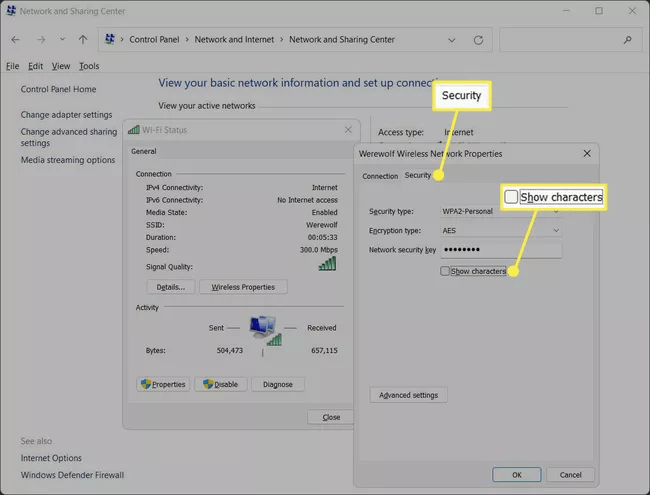Click Cancel in Network Properties
The width and height of the screenshot is (650, 495).
tap(570, 475)
